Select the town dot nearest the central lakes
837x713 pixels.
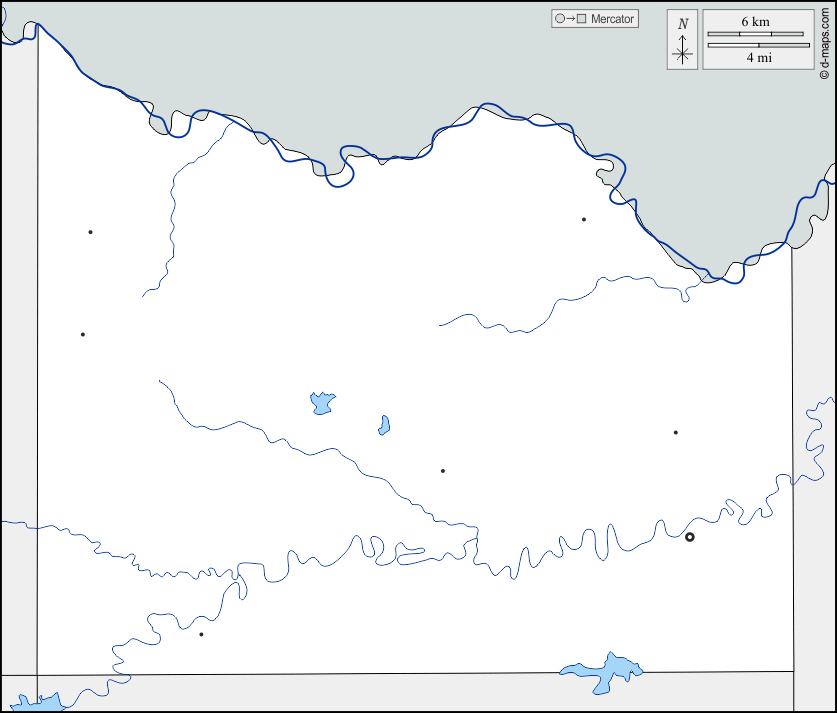443,470
